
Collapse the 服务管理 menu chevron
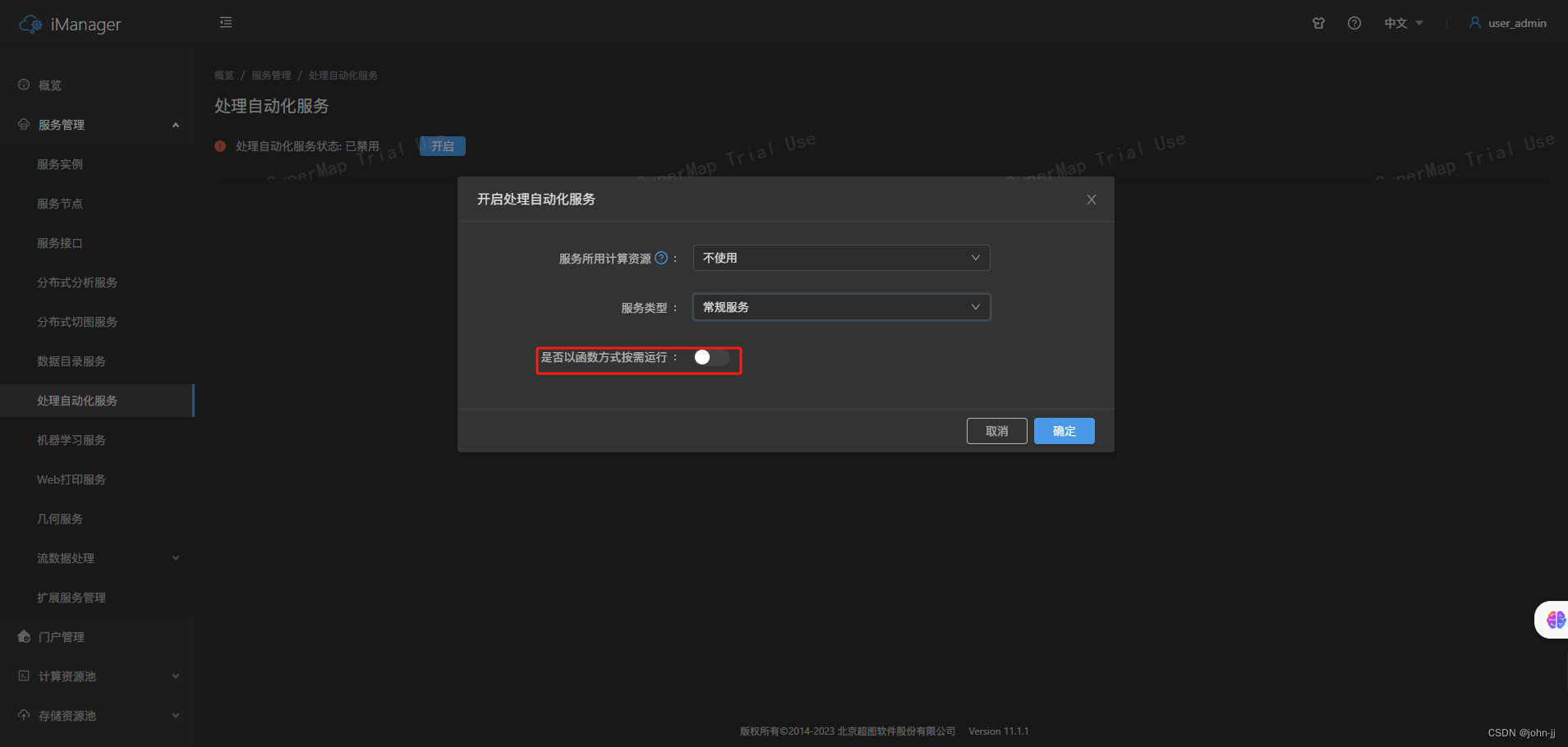click(x=176, y=125)
